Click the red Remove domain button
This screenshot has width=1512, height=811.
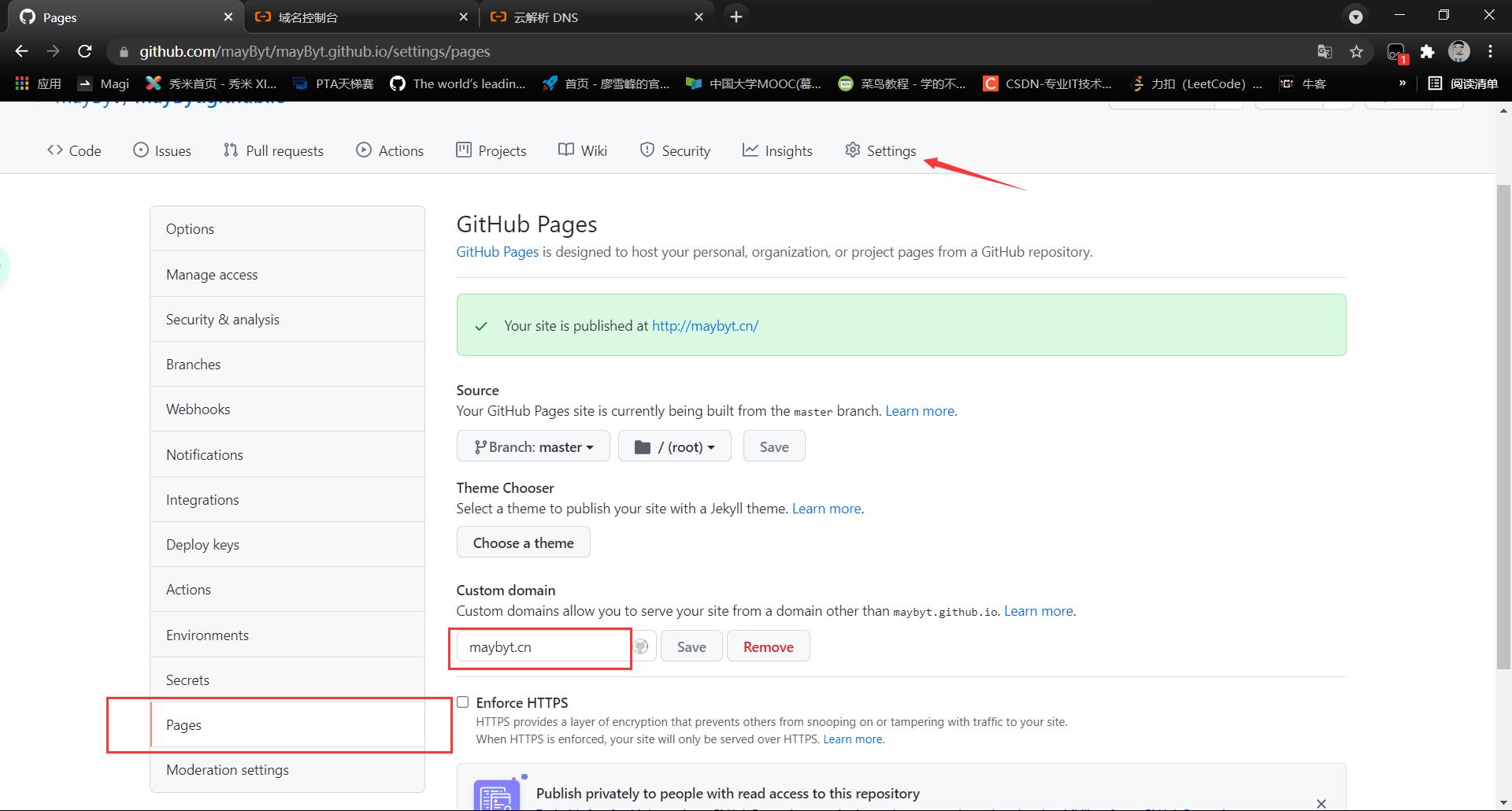pyautogui.click(x=769, y=646)
